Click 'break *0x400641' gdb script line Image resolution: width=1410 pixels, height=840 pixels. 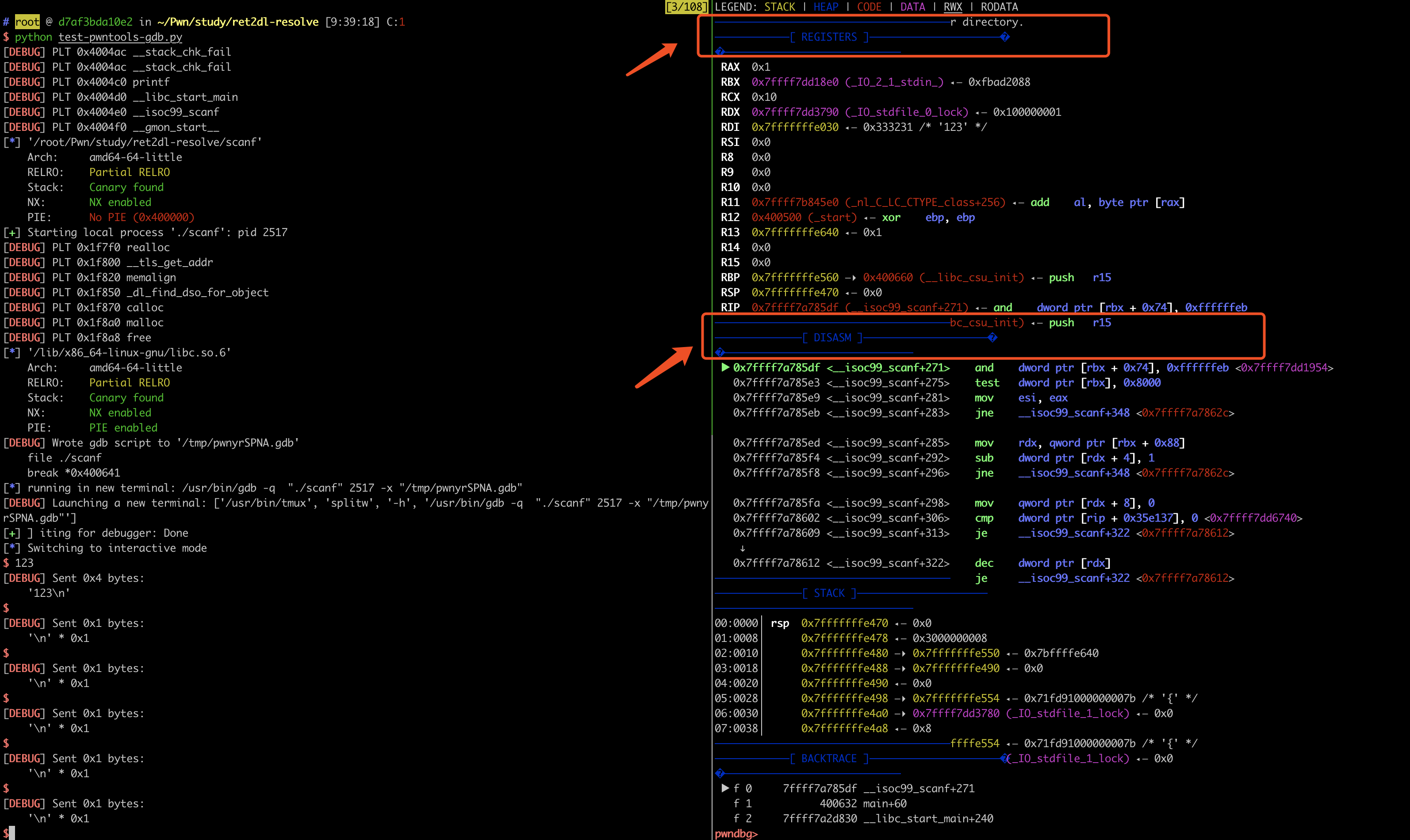click(x=73, y=473)
